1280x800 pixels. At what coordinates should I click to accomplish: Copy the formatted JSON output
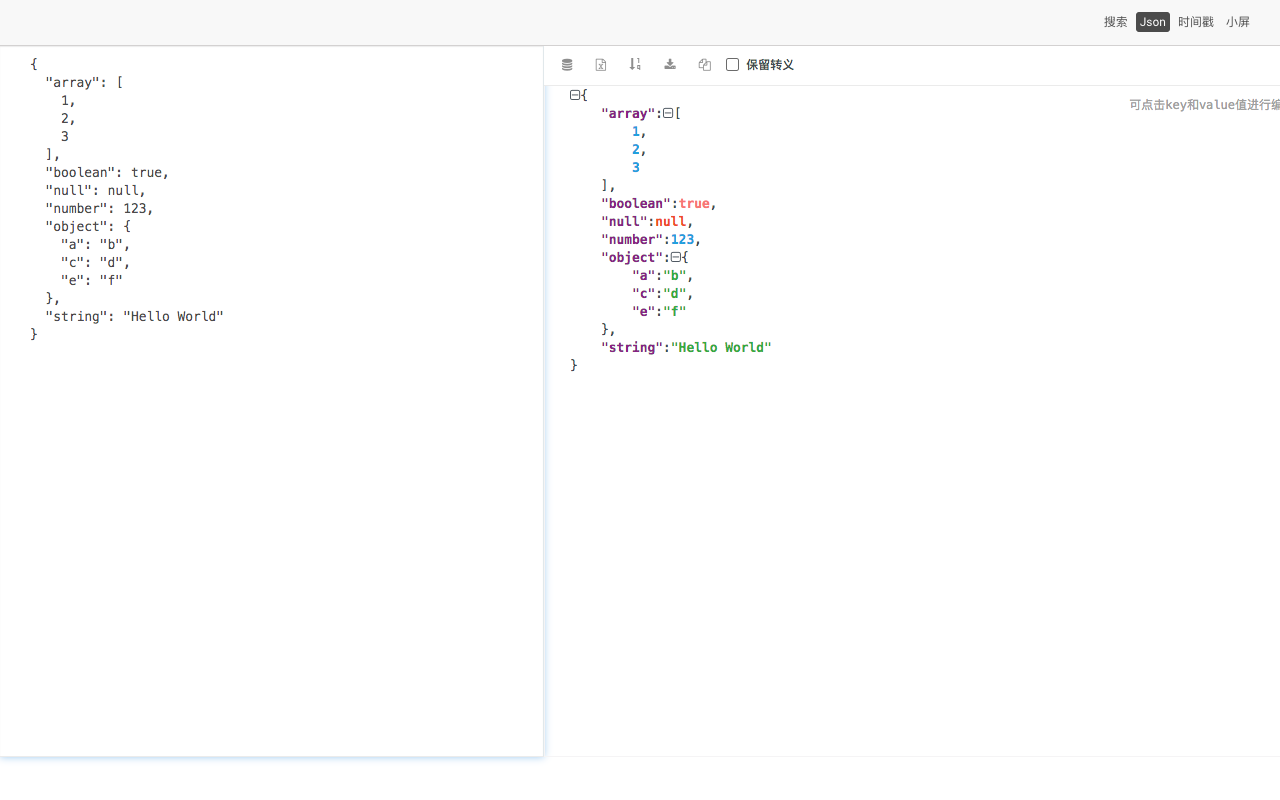tap(704, 64)
